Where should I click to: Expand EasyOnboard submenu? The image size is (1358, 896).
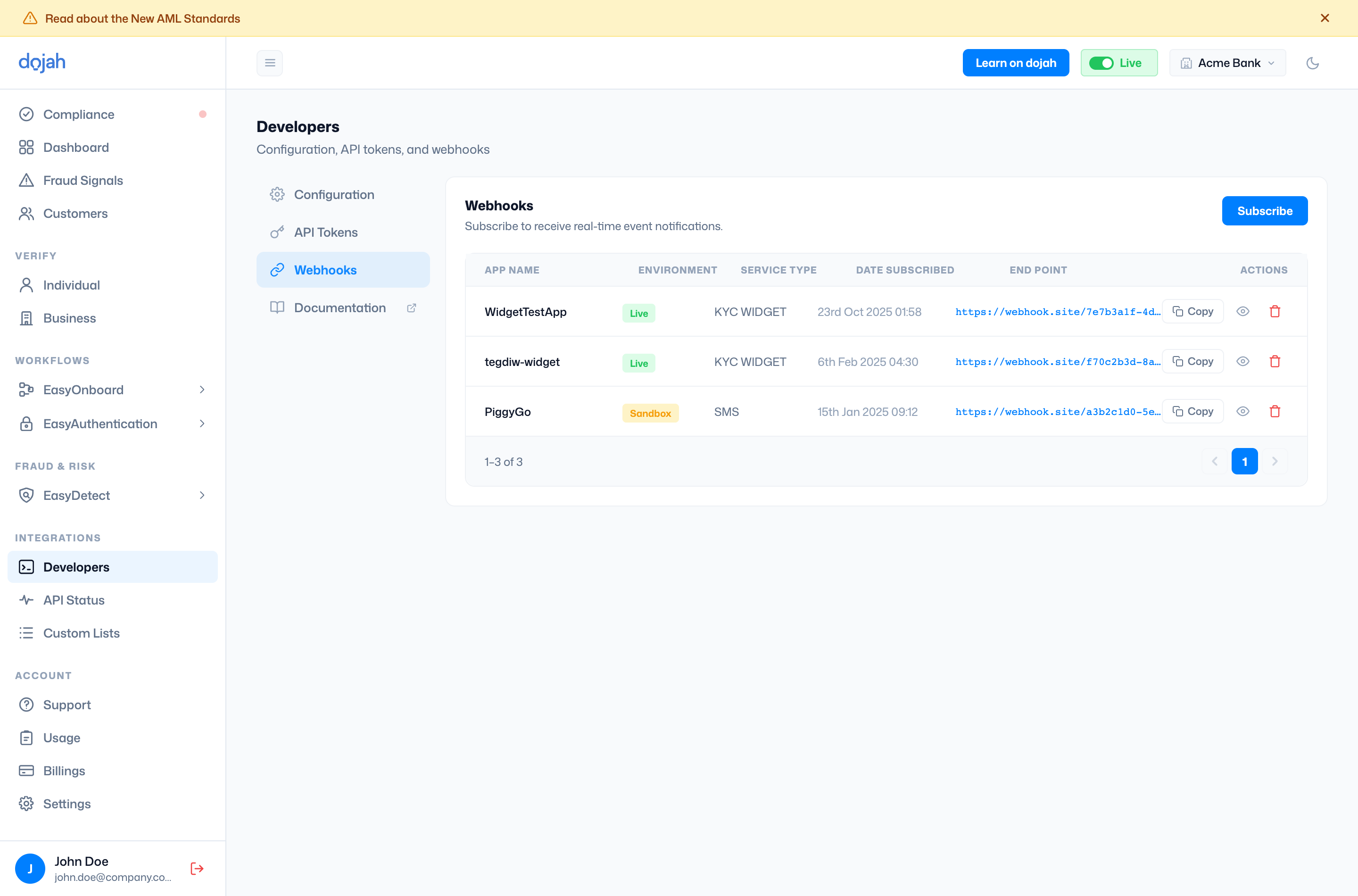tap(113, 390)
